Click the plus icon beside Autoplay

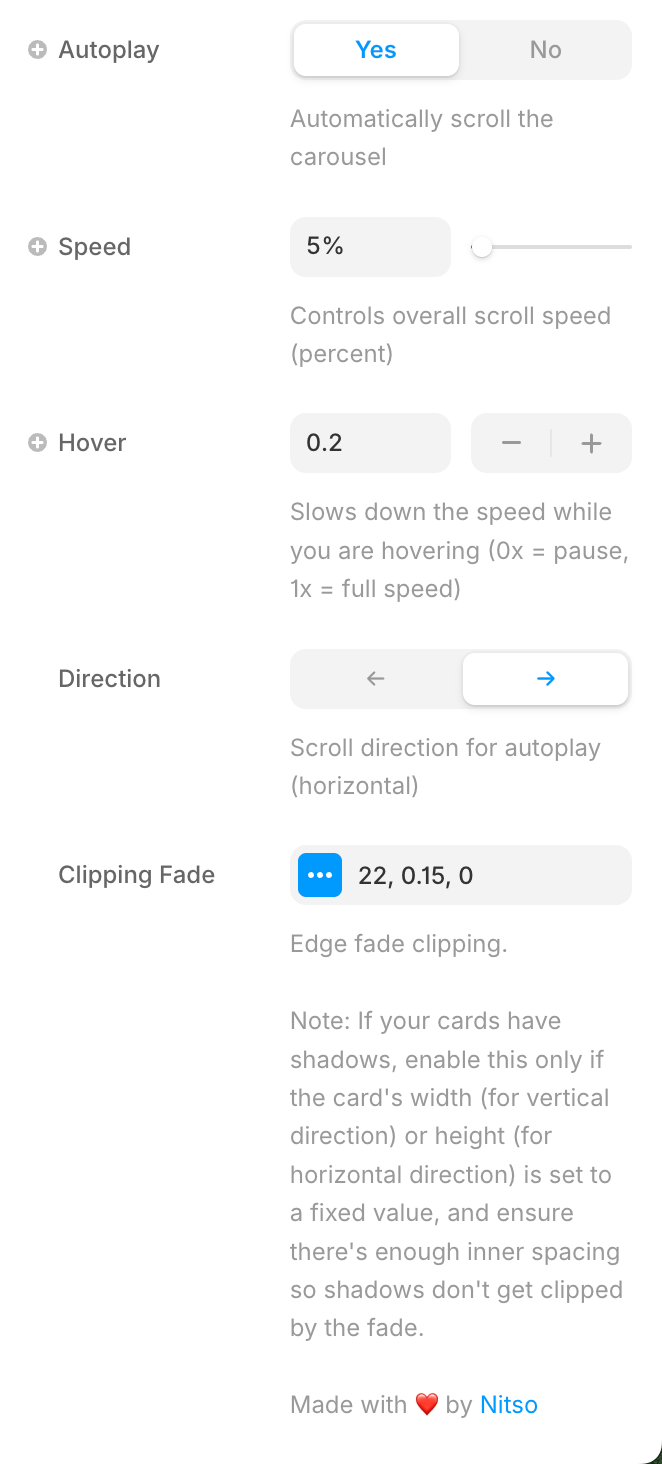[37, 50]
